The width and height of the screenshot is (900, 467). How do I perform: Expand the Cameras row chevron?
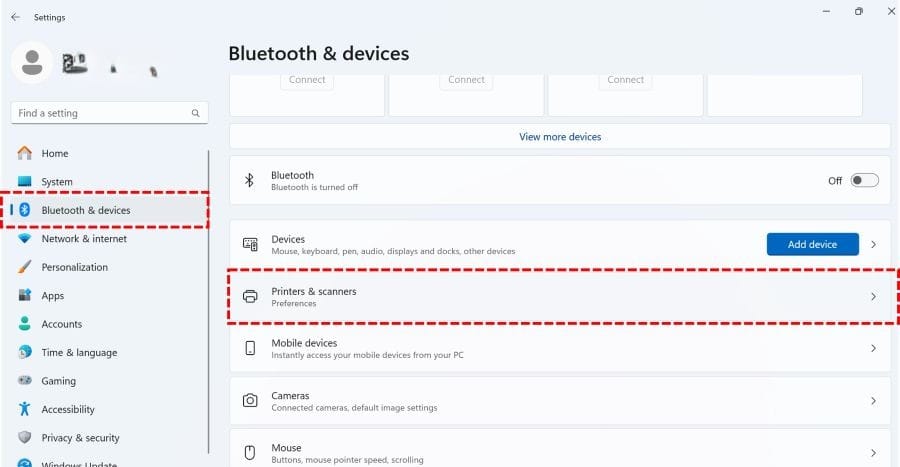873,401
